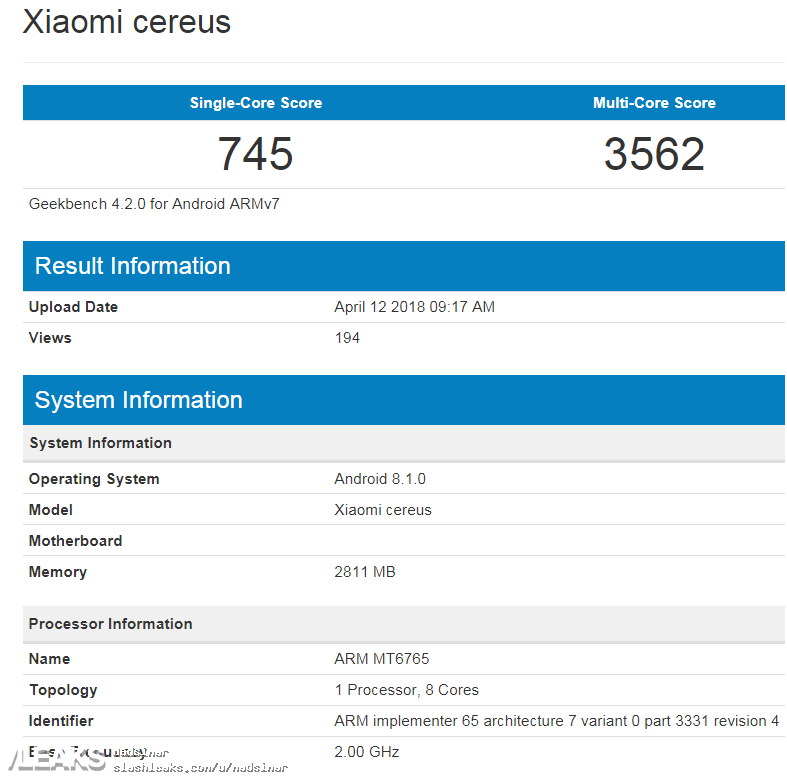This screenshot has width=787, height=777.
Task: Click the Upload Date label
Action: (x=73, y=307)
